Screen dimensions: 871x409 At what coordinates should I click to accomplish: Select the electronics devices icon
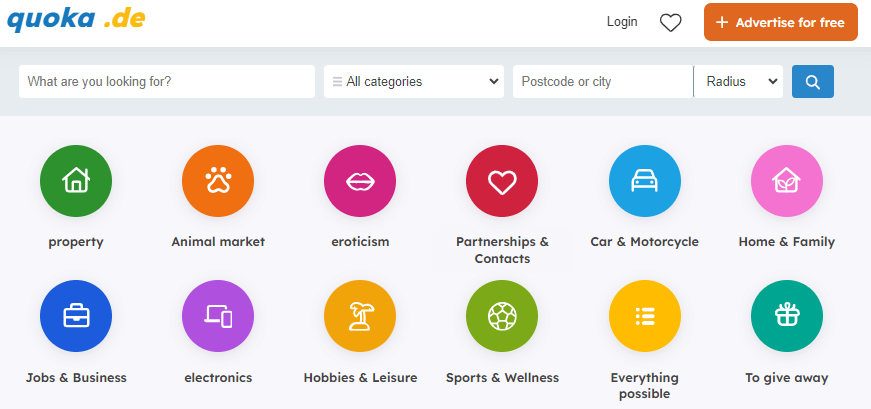[218, 316]
